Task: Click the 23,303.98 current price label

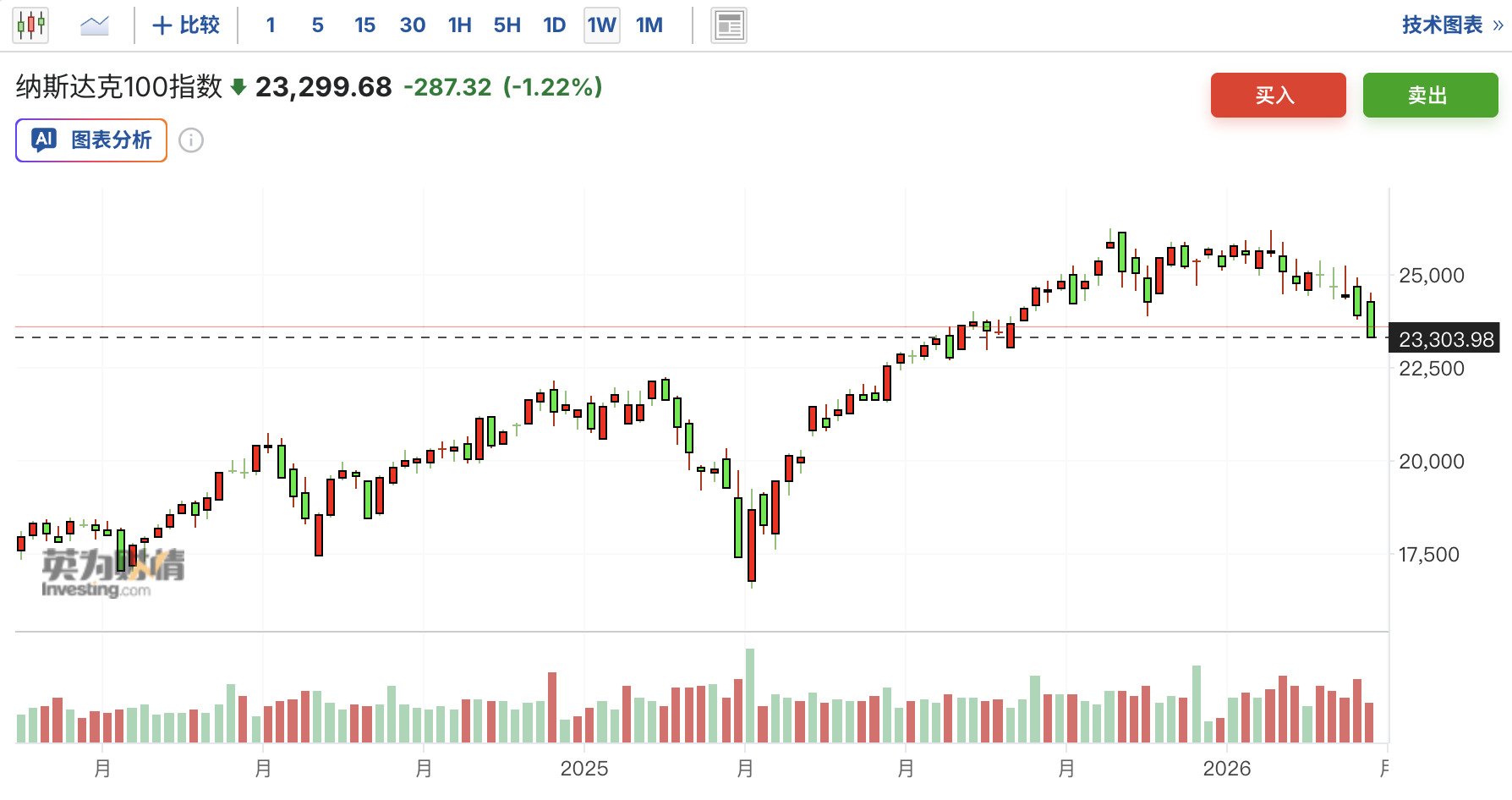Action: tap(1445, 339)
